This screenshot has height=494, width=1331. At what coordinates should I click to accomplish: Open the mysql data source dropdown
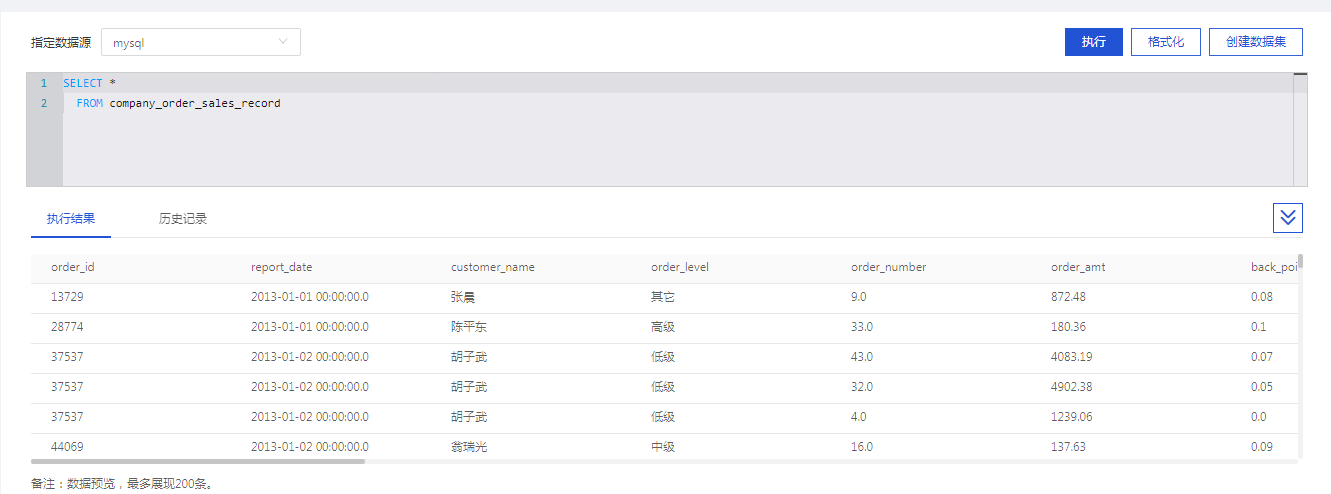coord(201,42)
